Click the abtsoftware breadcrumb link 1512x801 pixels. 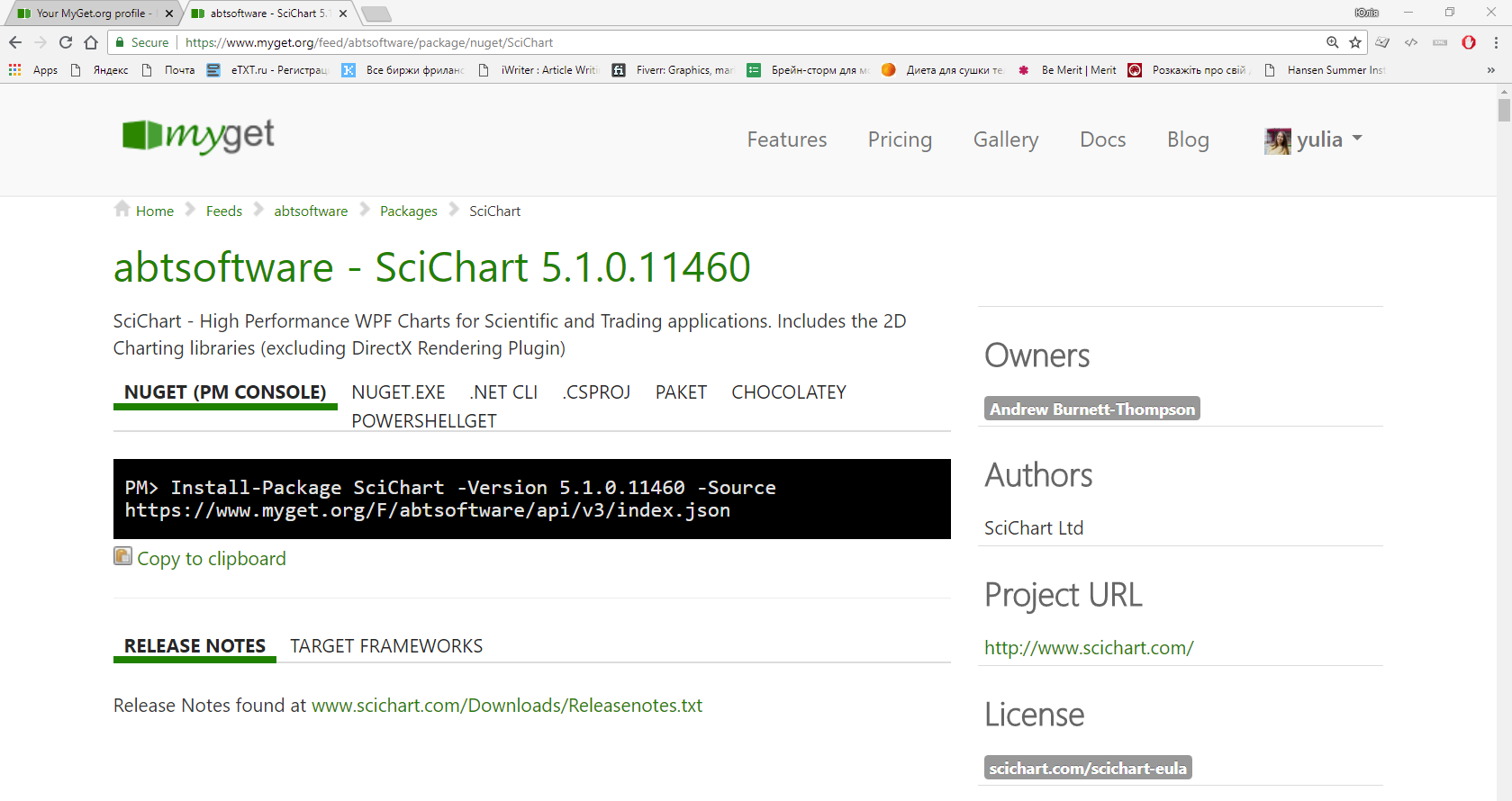pos(311,211)
